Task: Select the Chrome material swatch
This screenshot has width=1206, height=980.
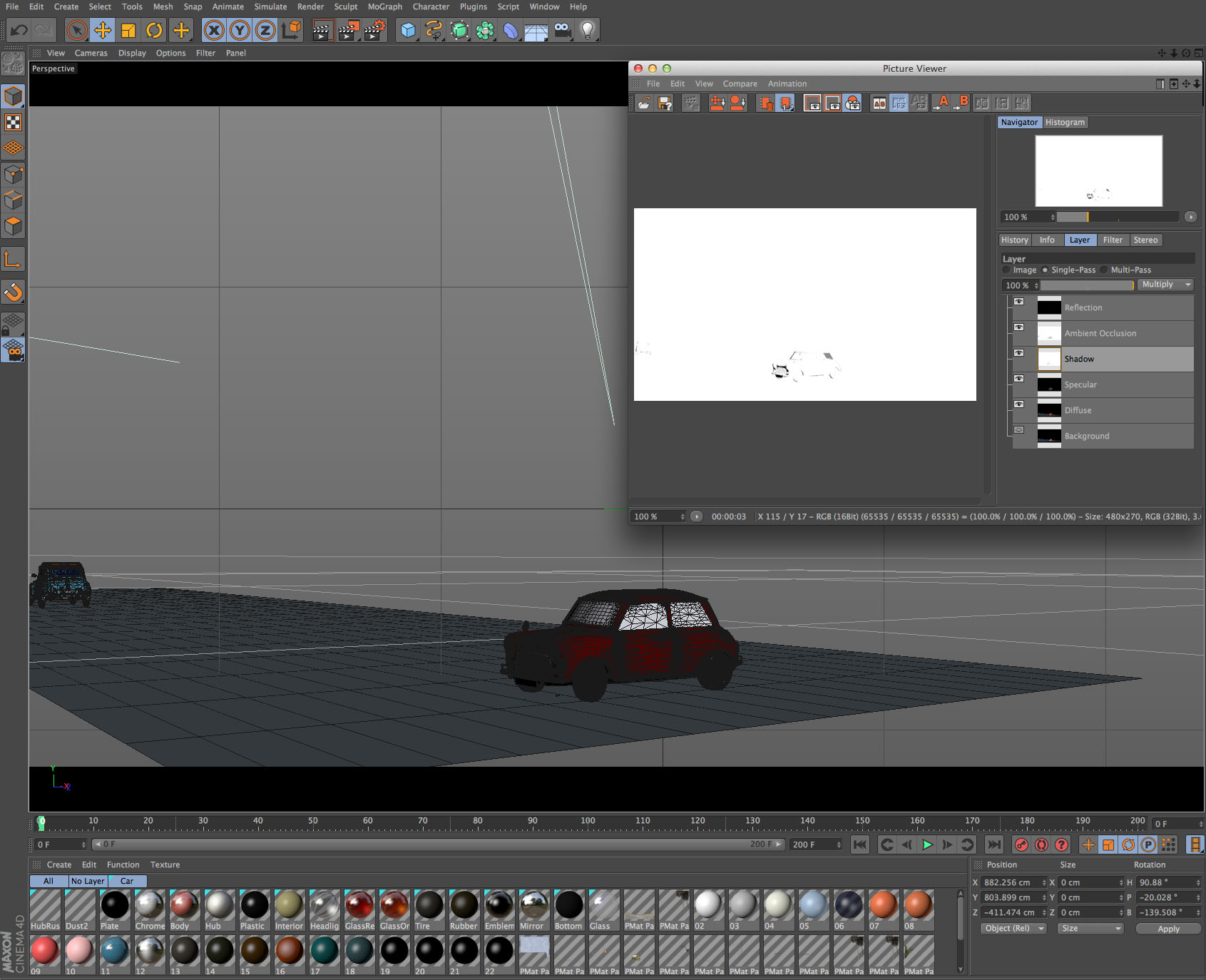Action: (x=150, y=906)
